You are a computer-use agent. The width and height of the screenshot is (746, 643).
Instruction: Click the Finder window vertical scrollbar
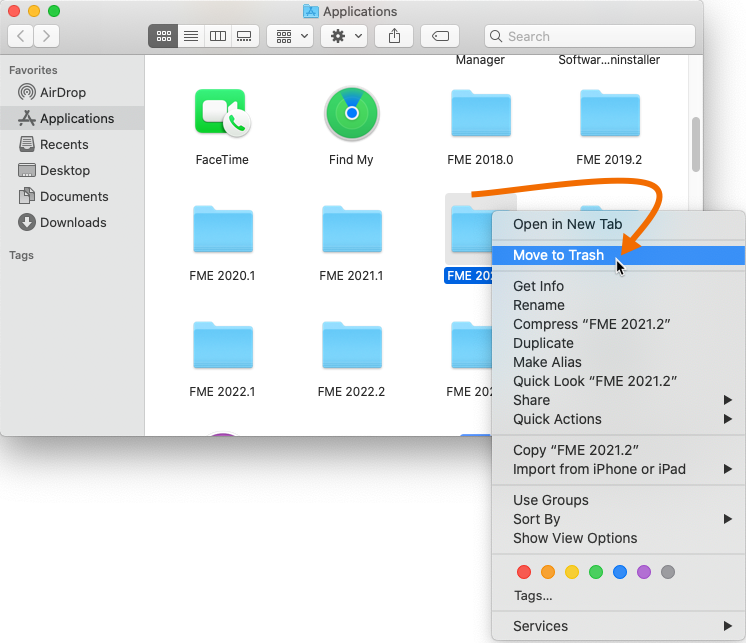click(696, 144)
